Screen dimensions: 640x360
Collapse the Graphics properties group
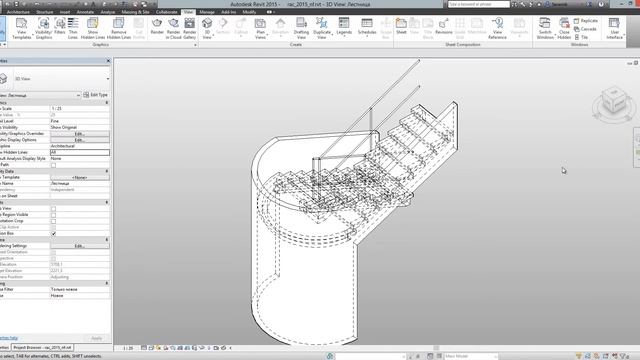[x=107, y=102]
